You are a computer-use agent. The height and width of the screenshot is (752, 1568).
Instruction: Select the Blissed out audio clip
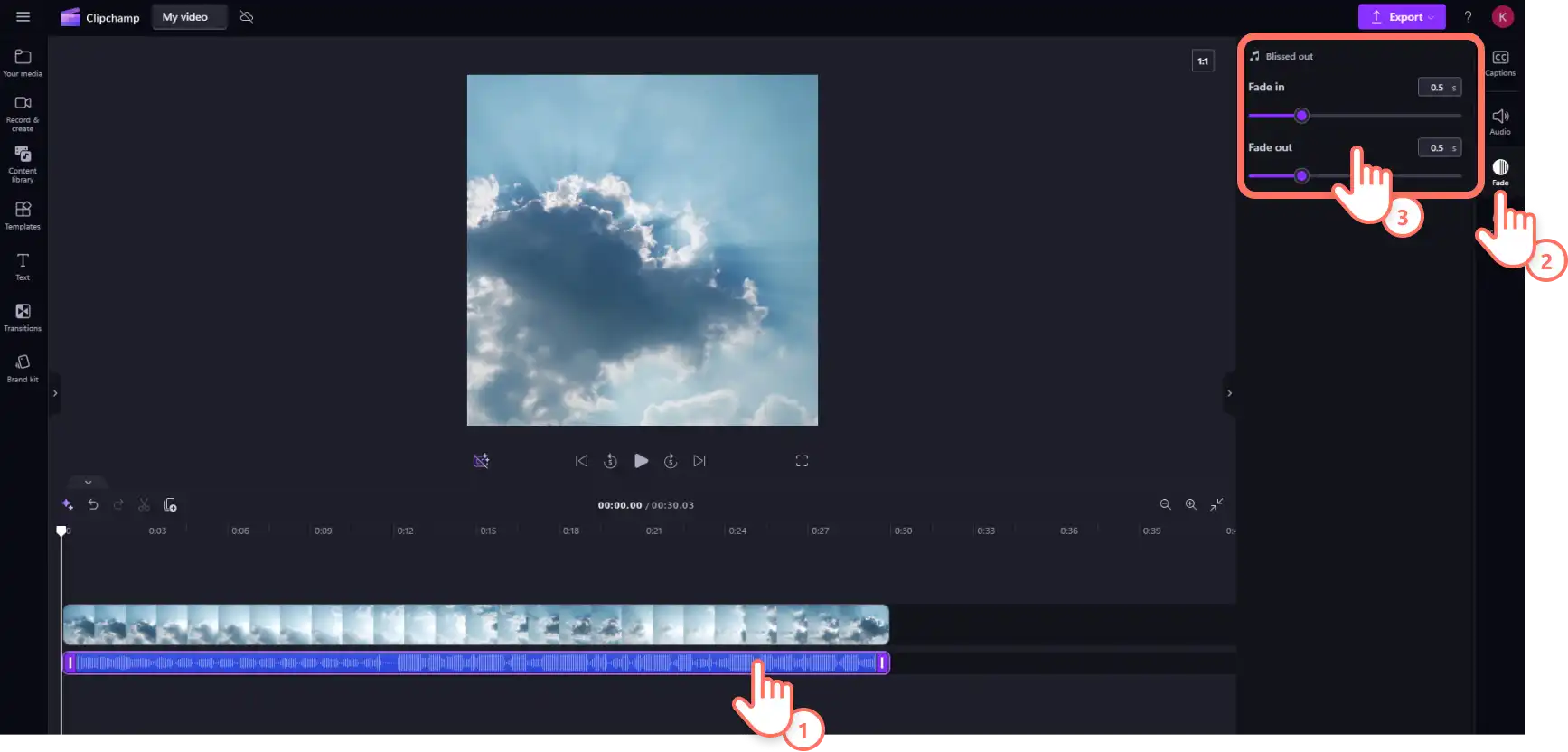click(x=476, y=663)
